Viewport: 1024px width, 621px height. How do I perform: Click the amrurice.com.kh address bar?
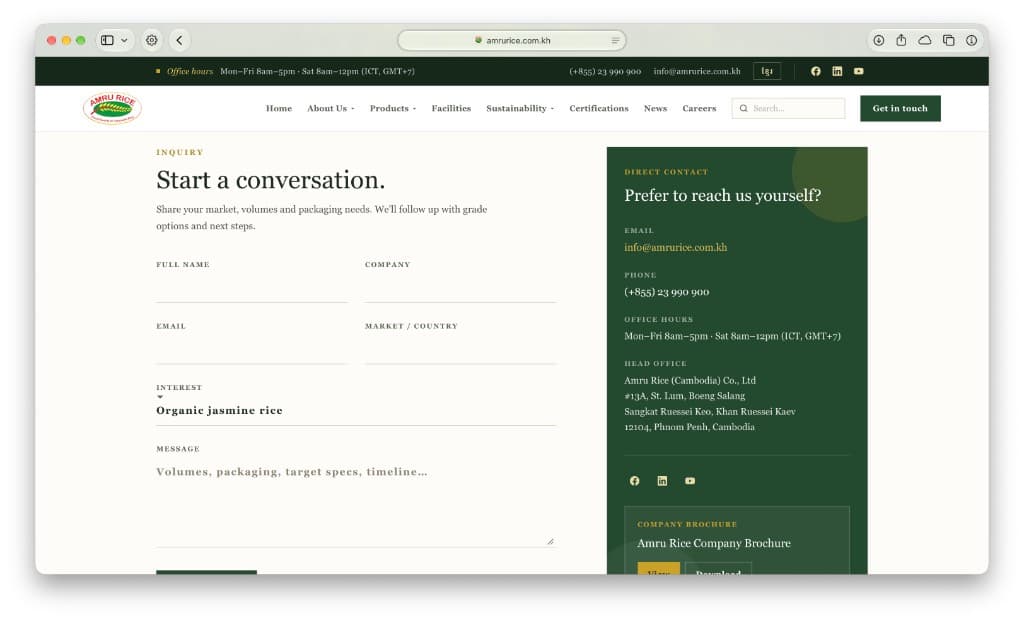512,40
